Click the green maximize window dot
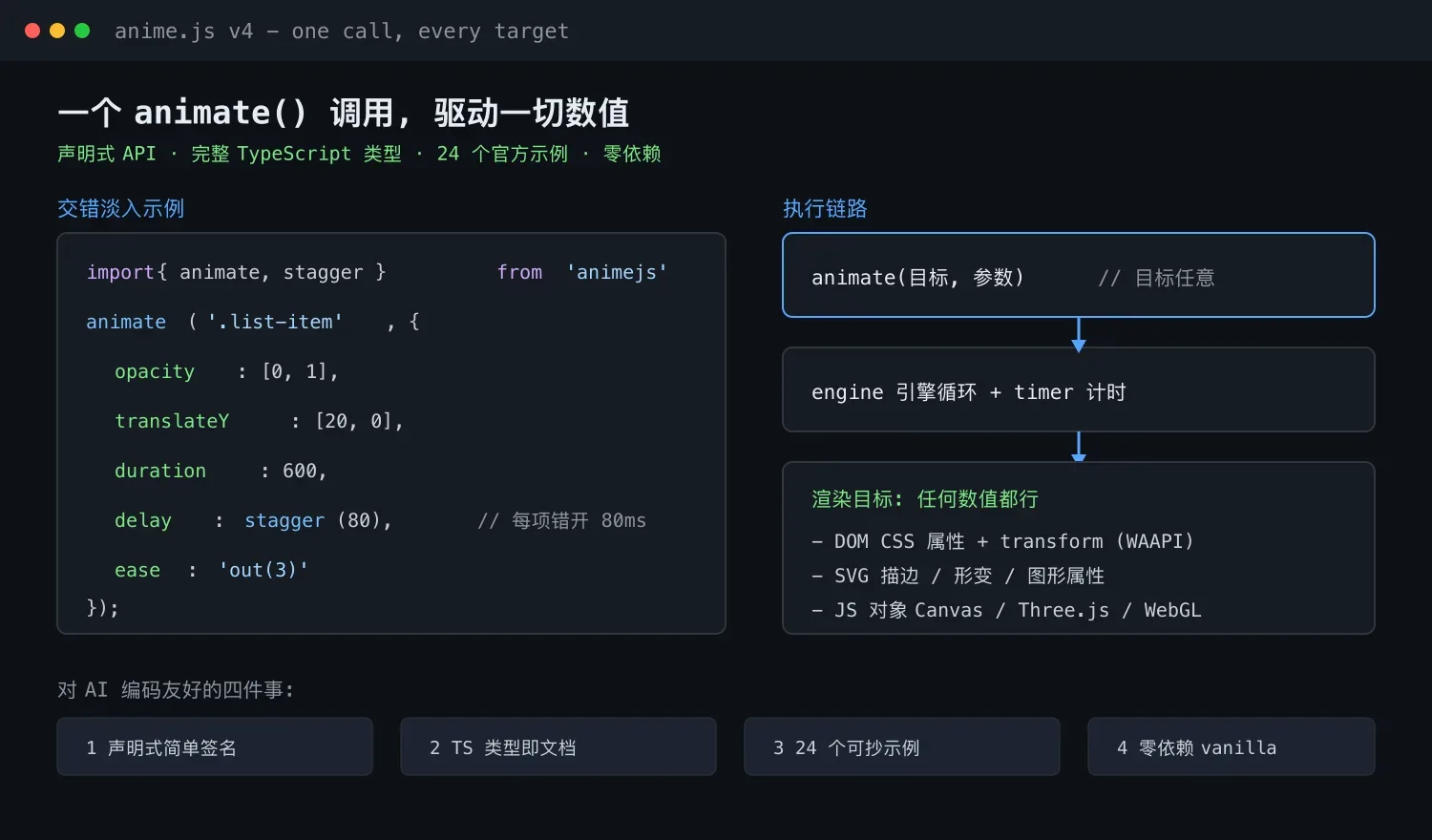This screenshot has width=1432, height=840. 82,31
